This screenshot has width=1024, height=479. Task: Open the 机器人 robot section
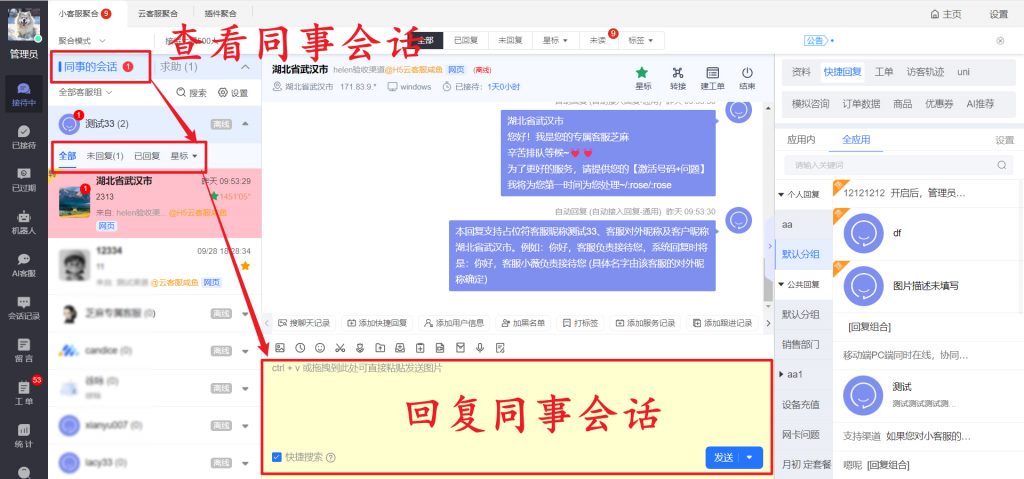pyautogui.click(x=24, y=223)
